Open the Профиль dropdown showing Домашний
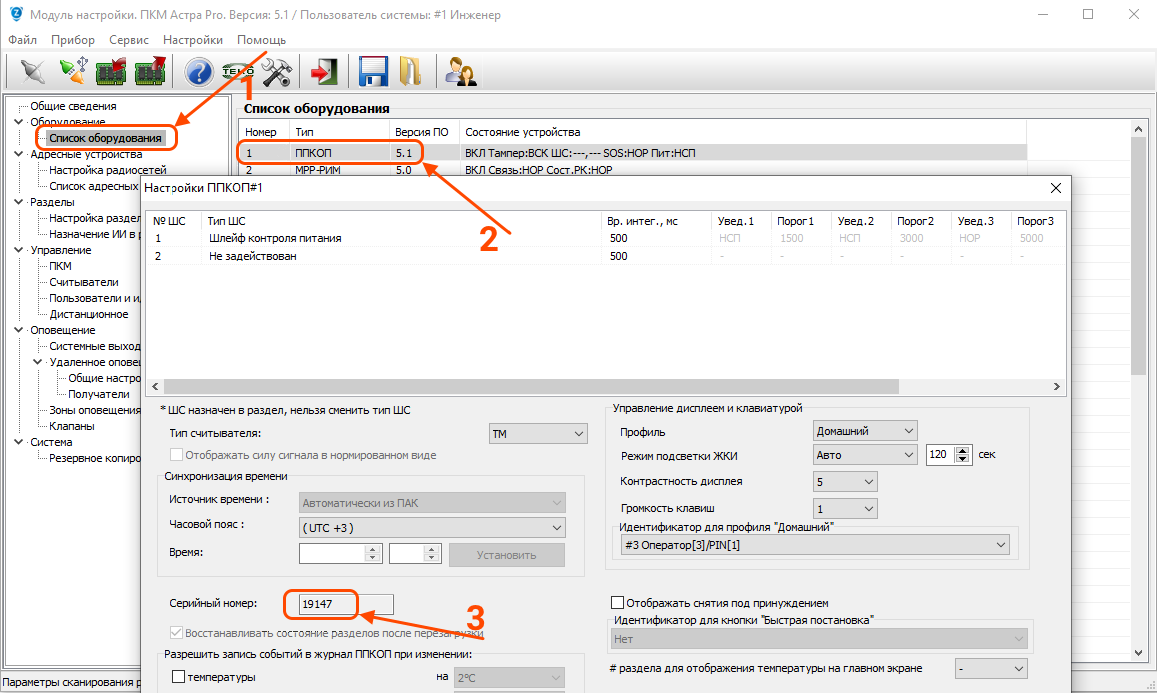Viewport: 1157px width, 693px height. pyautogui.click(x=865, y=431)
